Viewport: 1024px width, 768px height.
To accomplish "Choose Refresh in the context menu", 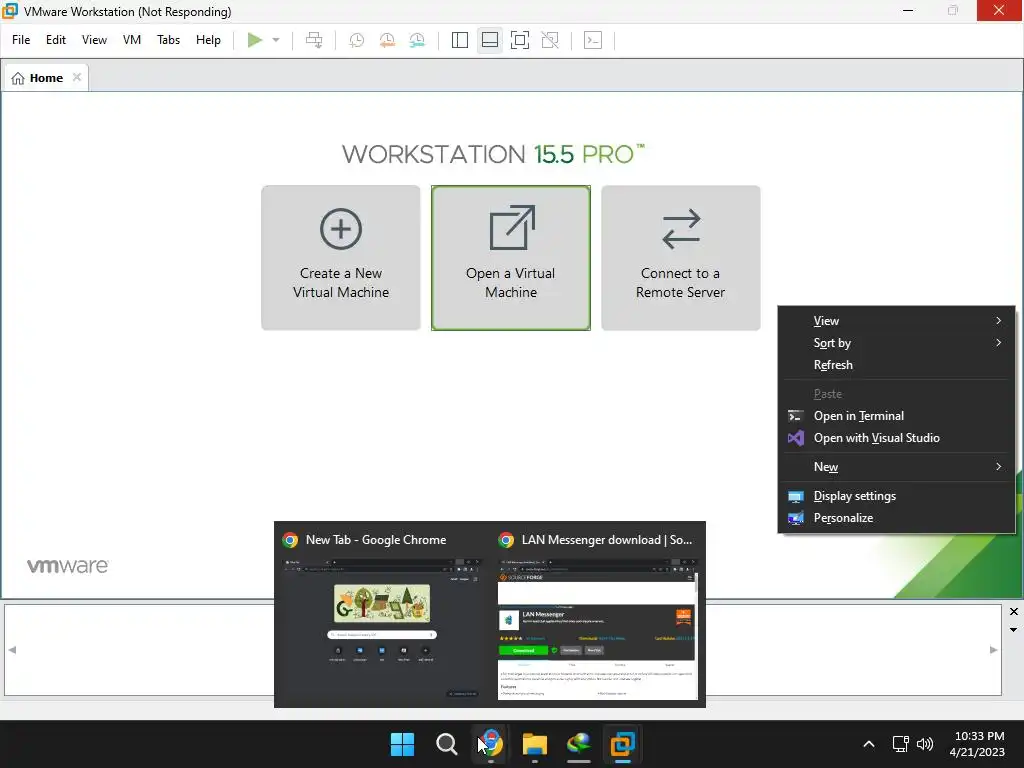I will coord(896,365).
